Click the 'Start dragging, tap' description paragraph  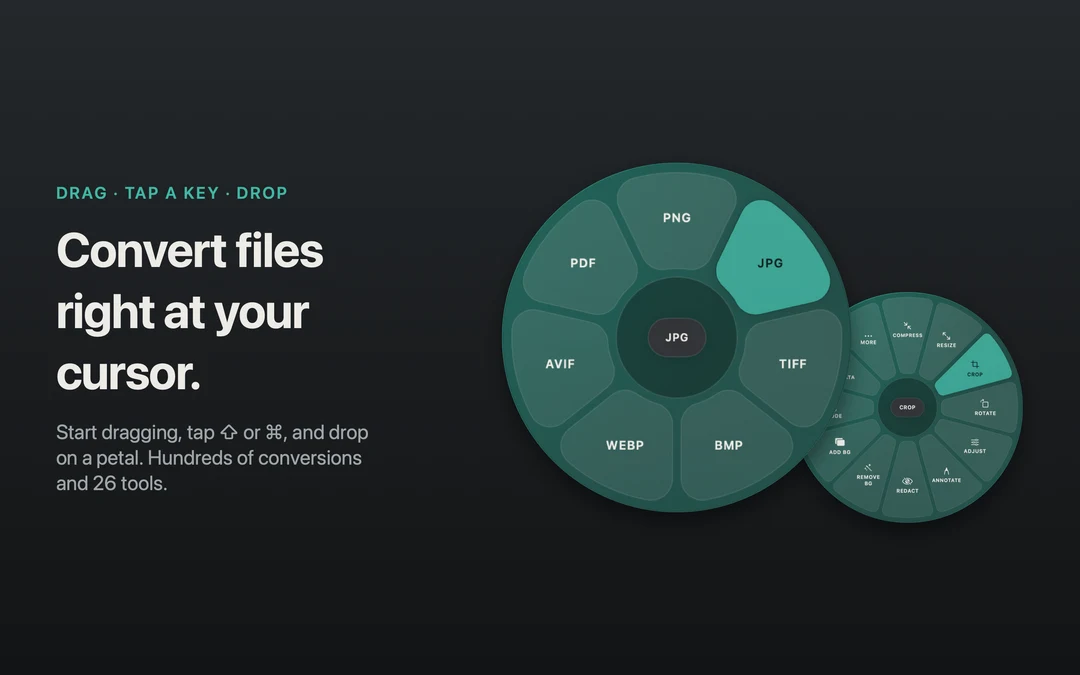[x=212, y=458]
